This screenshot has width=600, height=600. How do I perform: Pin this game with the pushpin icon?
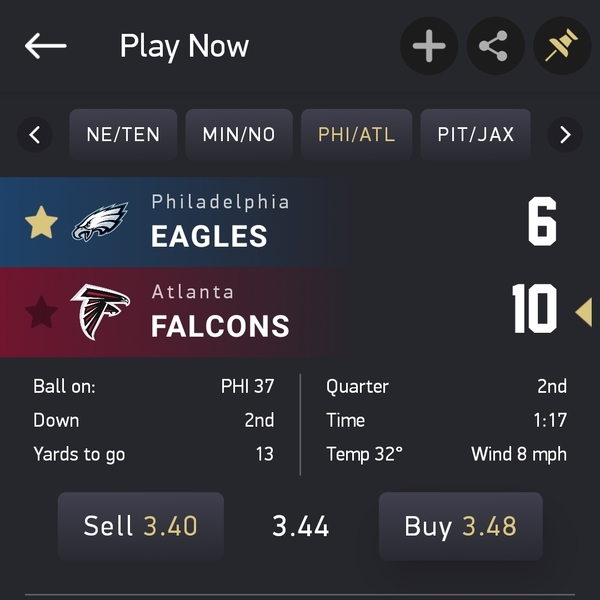[563, 46]
